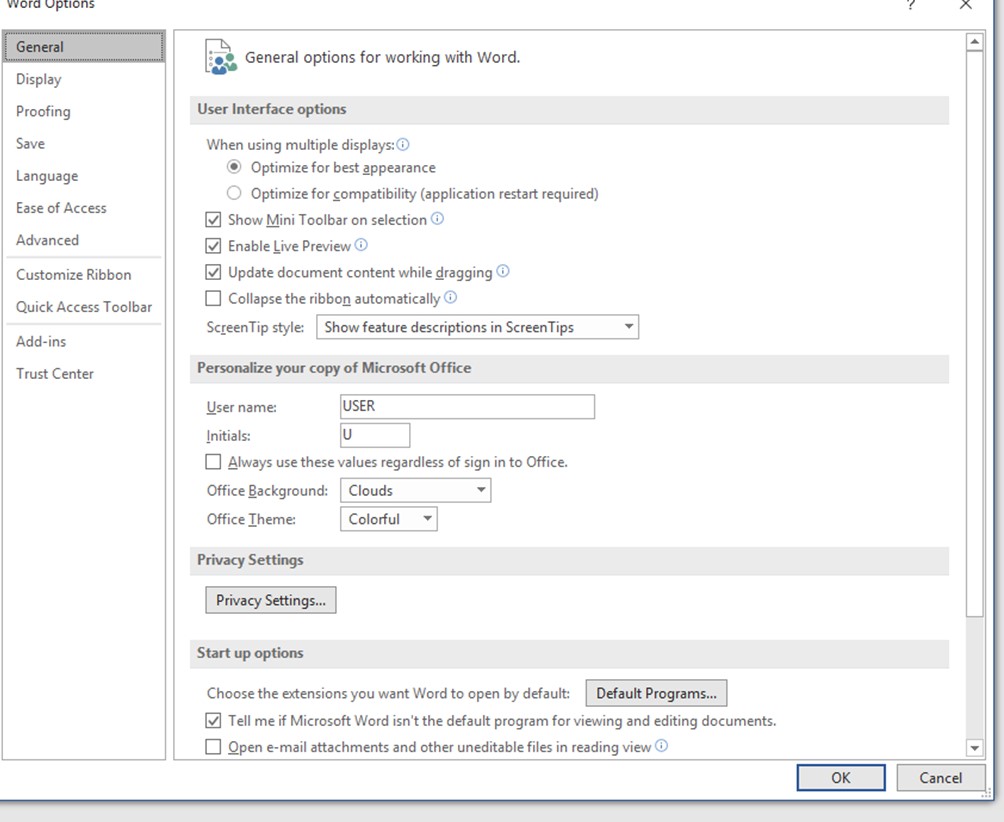Open the Trust Center category
Image resolution: width=1004 pixels, height=822 pixels.
pos(84,374)
